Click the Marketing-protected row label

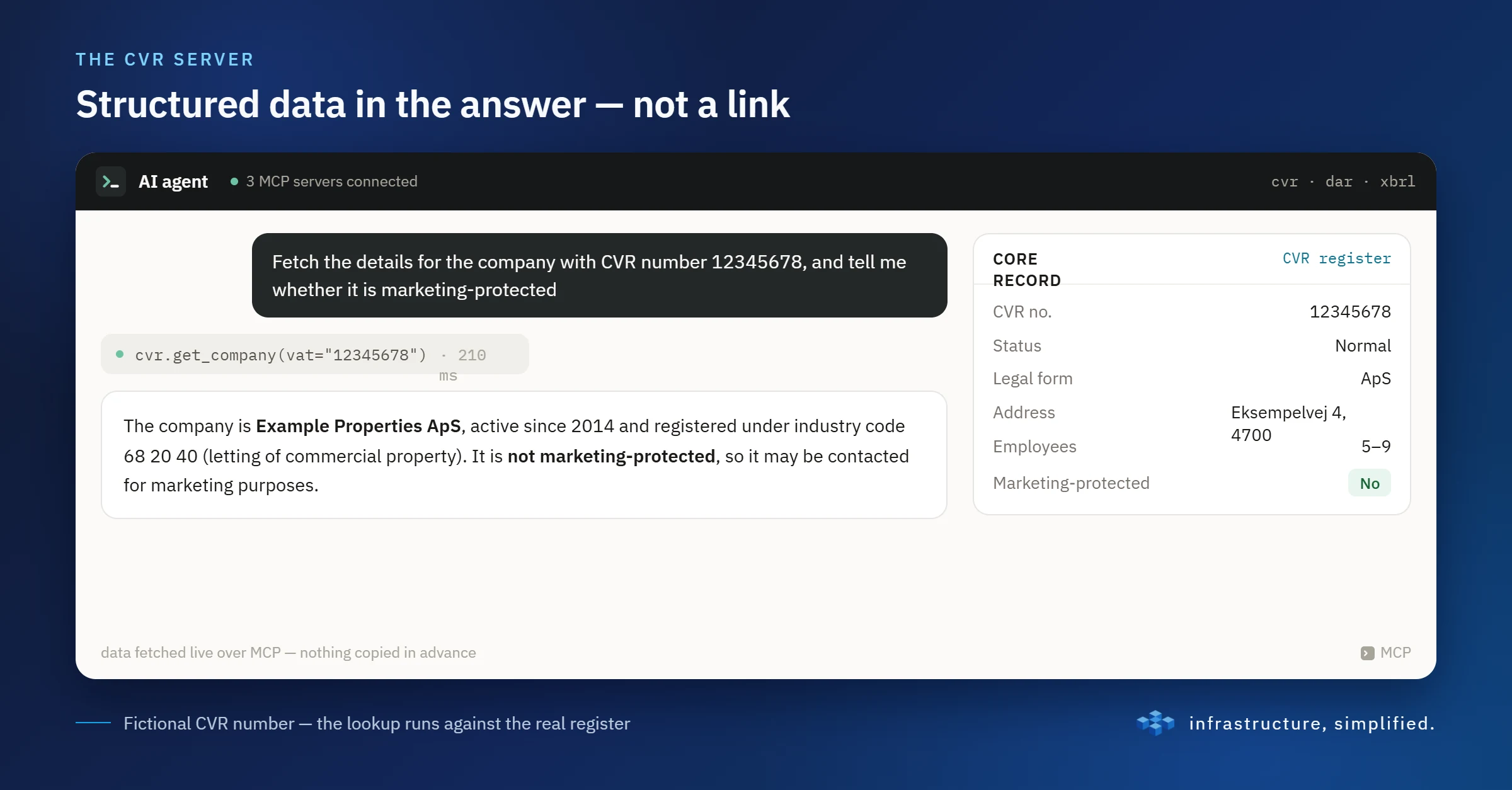(x=1071, y=483)
